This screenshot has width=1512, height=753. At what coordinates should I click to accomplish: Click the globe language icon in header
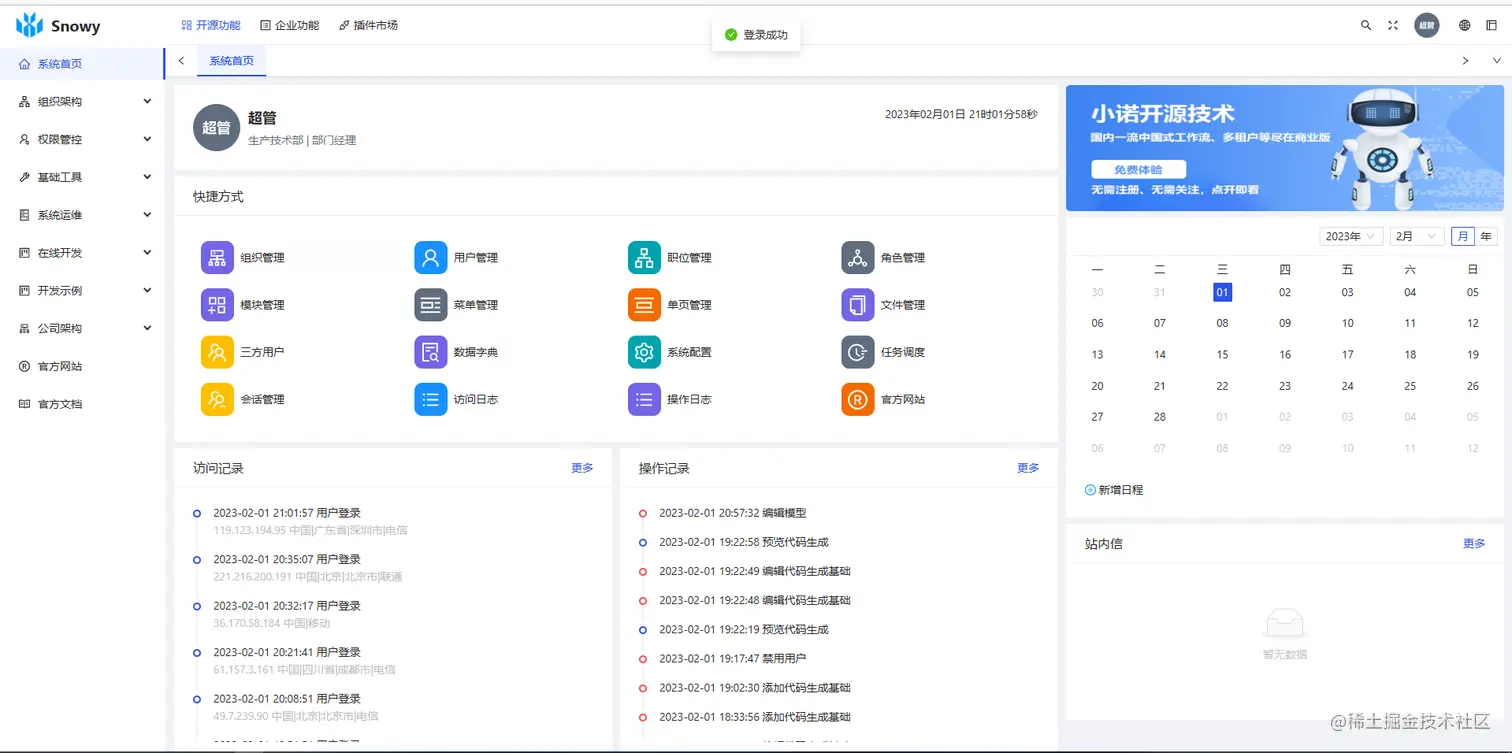tap(1465, 25)
